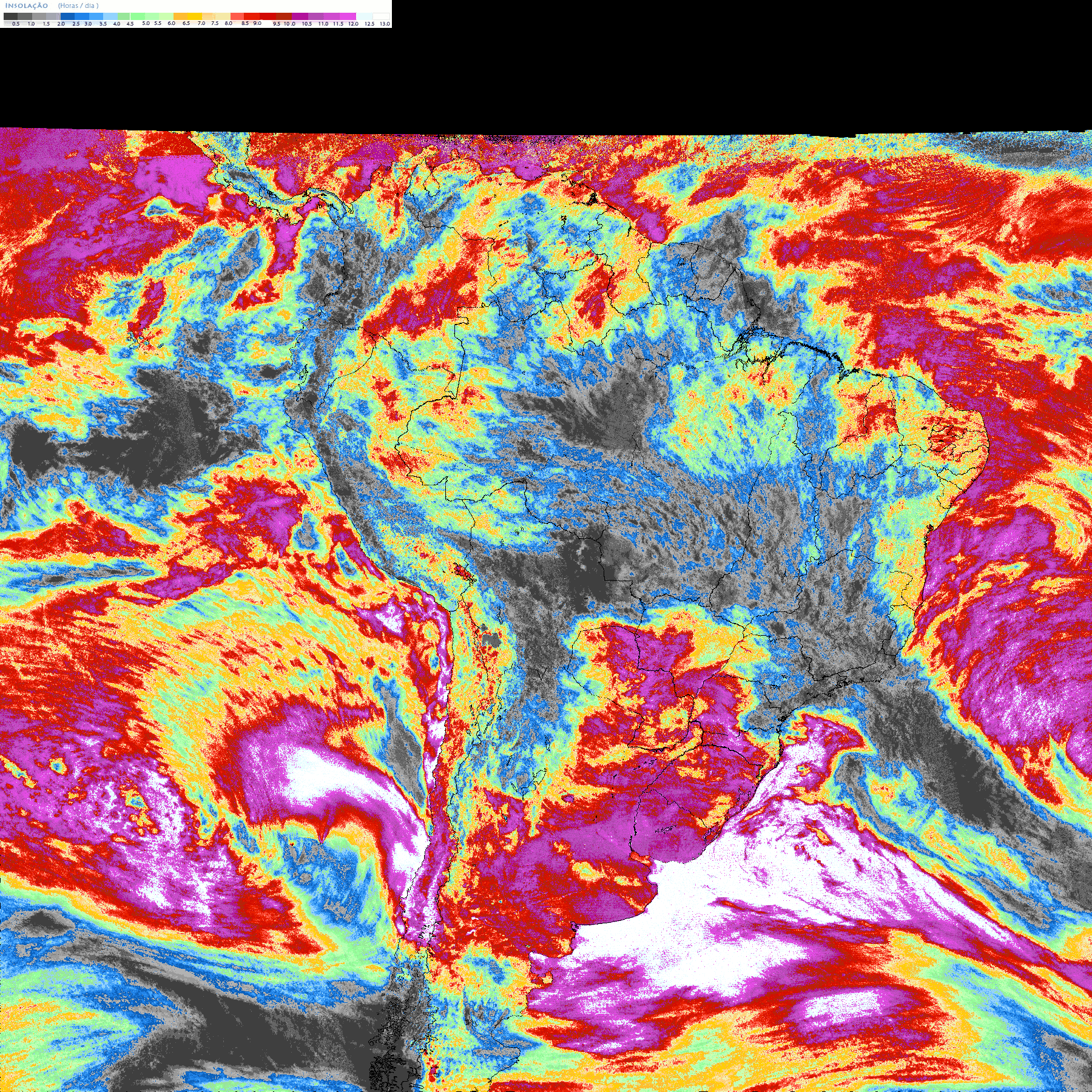Click the 11.0 legend value
The height and width of the screenshot is (1092, 1092).
[x=323, y=24]
